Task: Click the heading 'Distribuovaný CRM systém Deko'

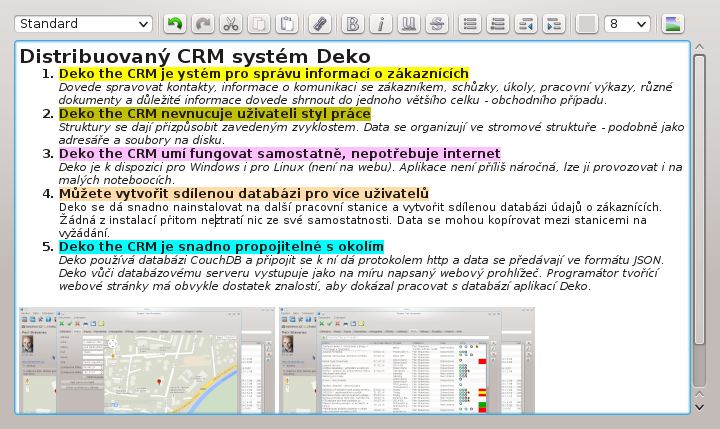Action: click(195, 56)
